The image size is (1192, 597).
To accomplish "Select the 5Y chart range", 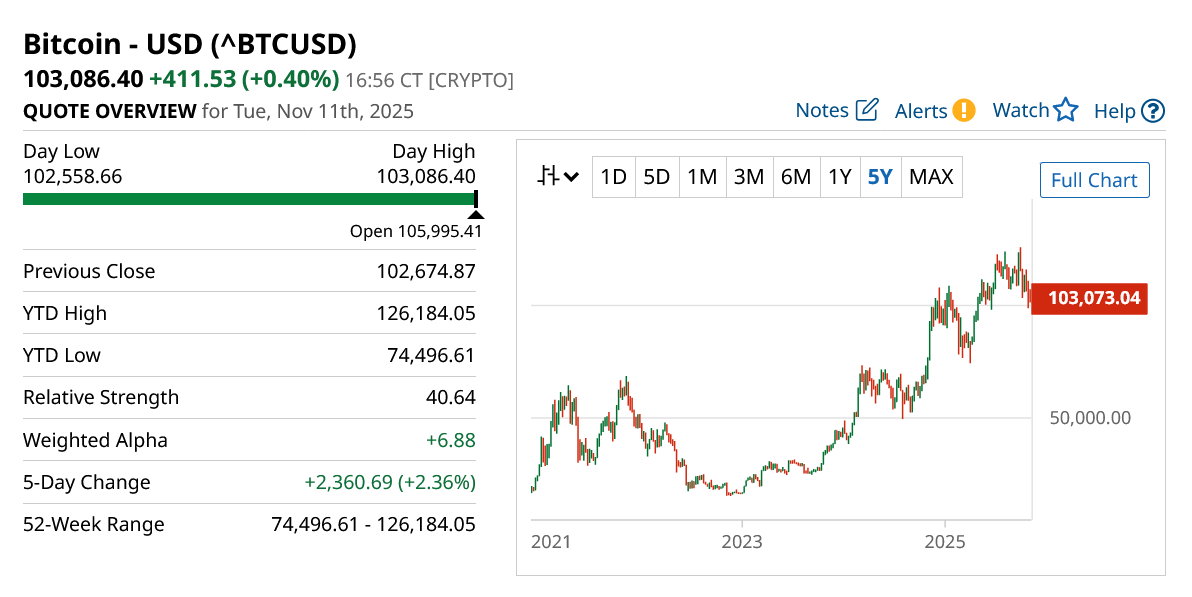I will click(880, 178).
